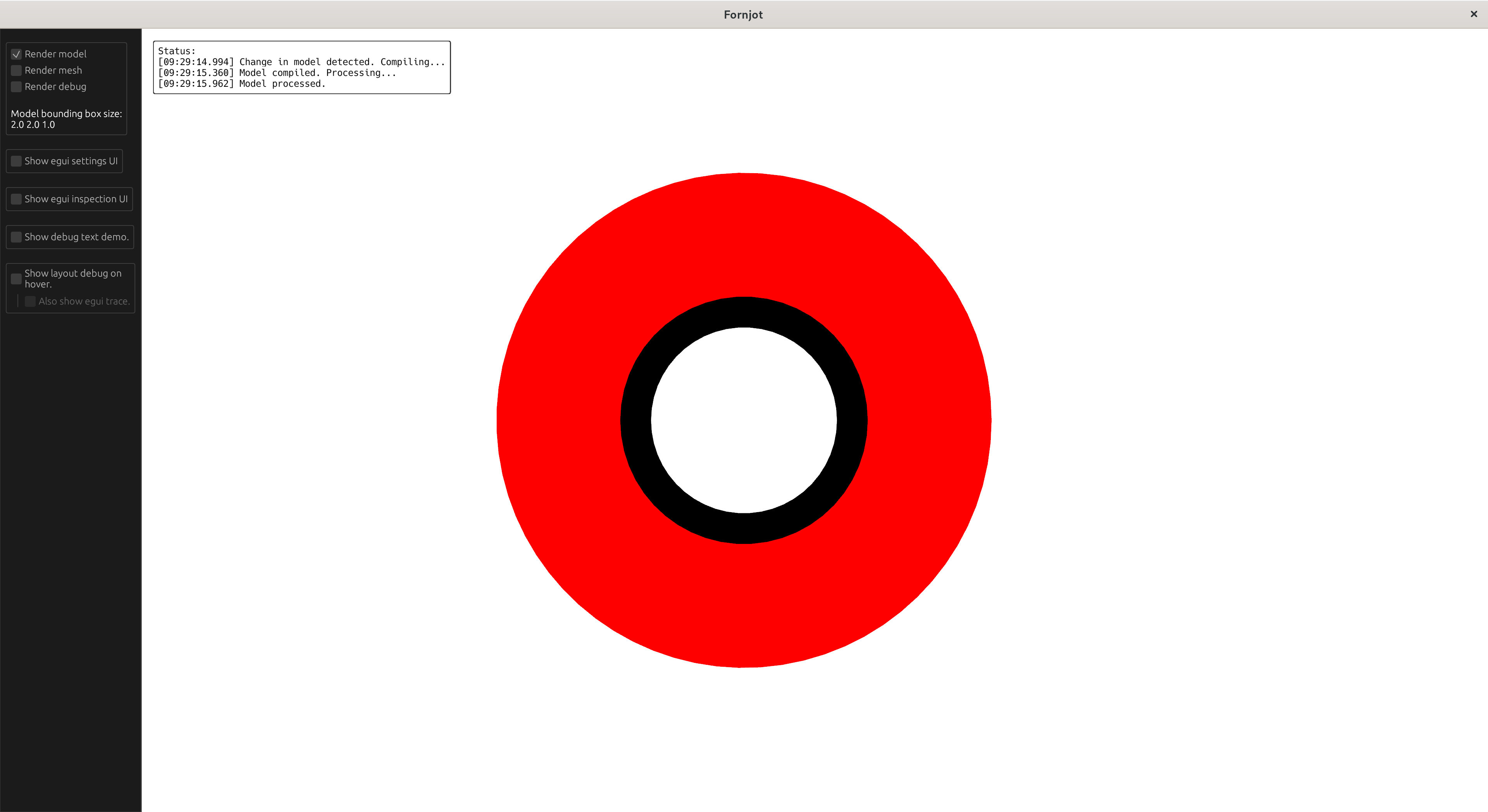This screenshot has width=1488, height=812.
Task: Enable Show debug text demo checkbox
Action: (16, 237)
